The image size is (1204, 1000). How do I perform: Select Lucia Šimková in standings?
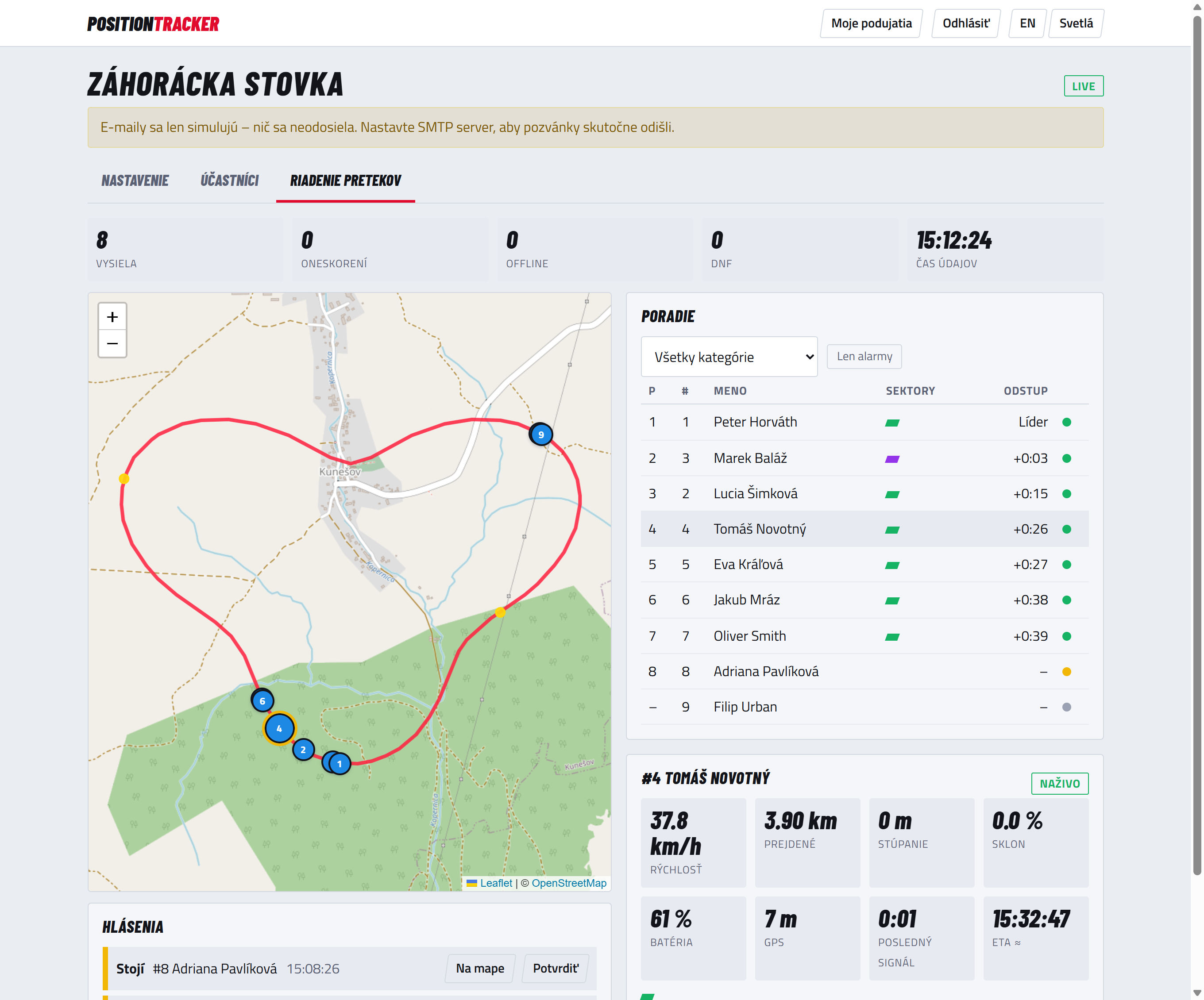pyautogui.click(x=864, y=494)
